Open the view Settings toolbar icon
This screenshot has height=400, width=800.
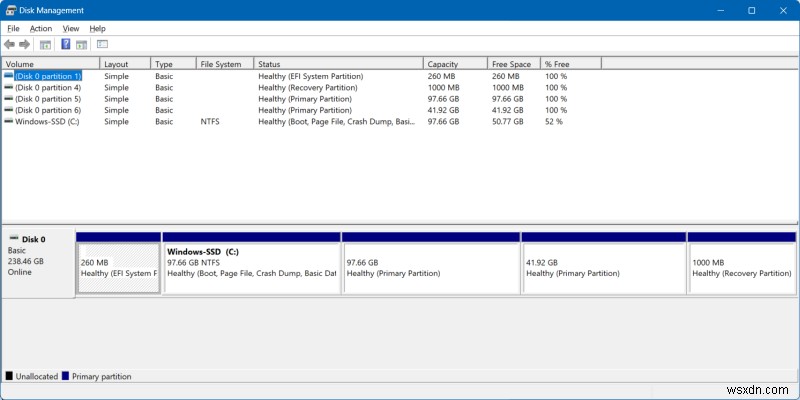pos(102,44)
